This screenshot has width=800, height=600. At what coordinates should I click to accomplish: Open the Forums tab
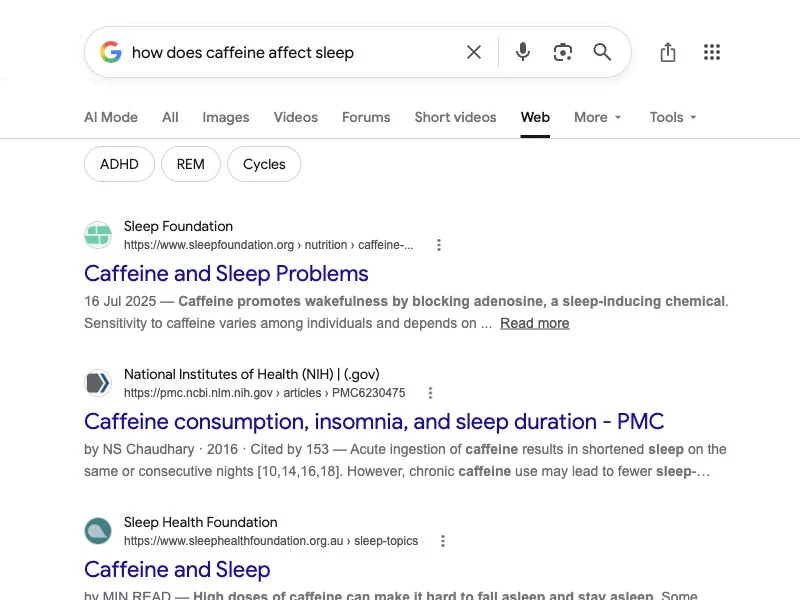[x=366, y=117]
